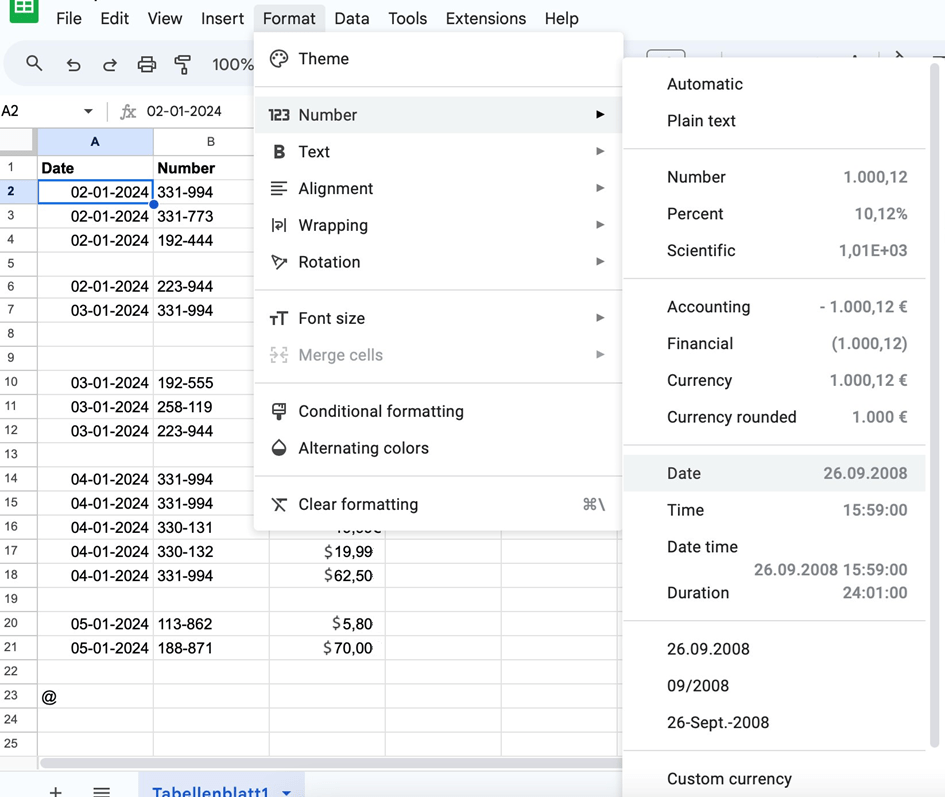945x797 pixels.
Task: Click the search icon in the toolbar
Action: 34,63
